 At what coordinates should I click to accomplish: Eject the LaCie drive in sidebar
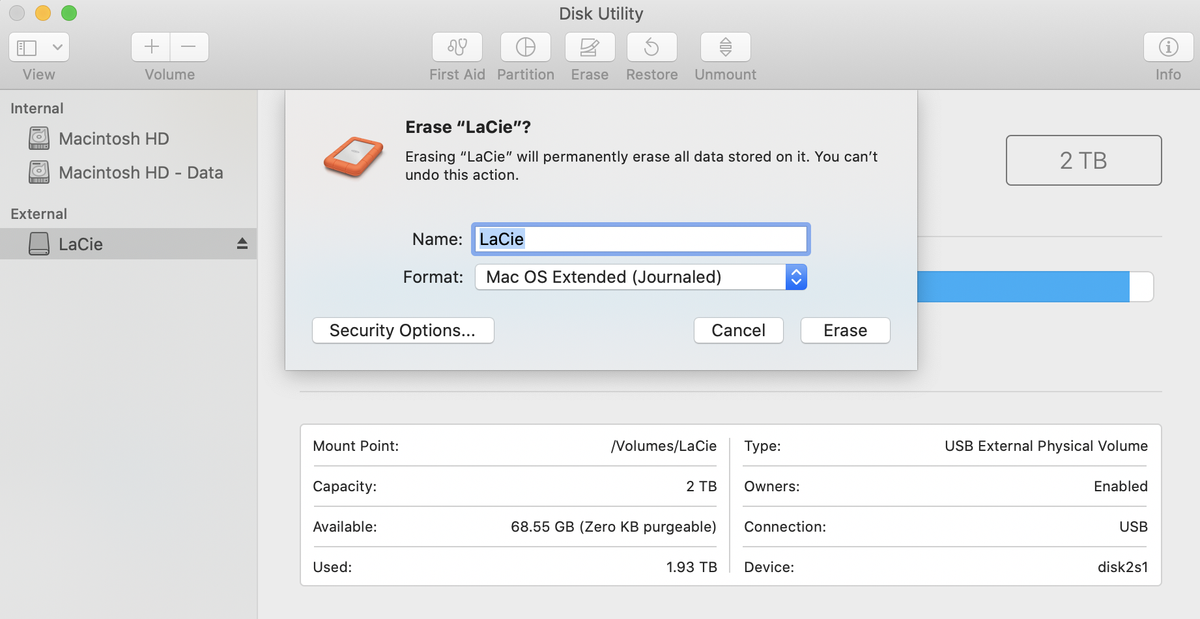(242, 244)
